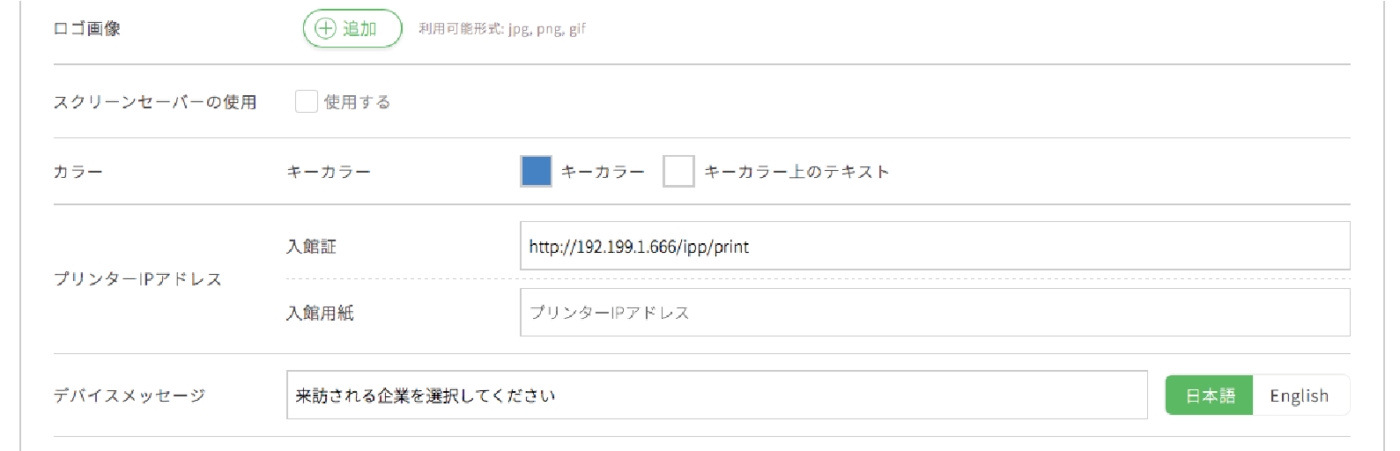Viewport: 1400px width, 451px height.
Task: Focus the 入館証 printer URL field
Action: (935, 246)
